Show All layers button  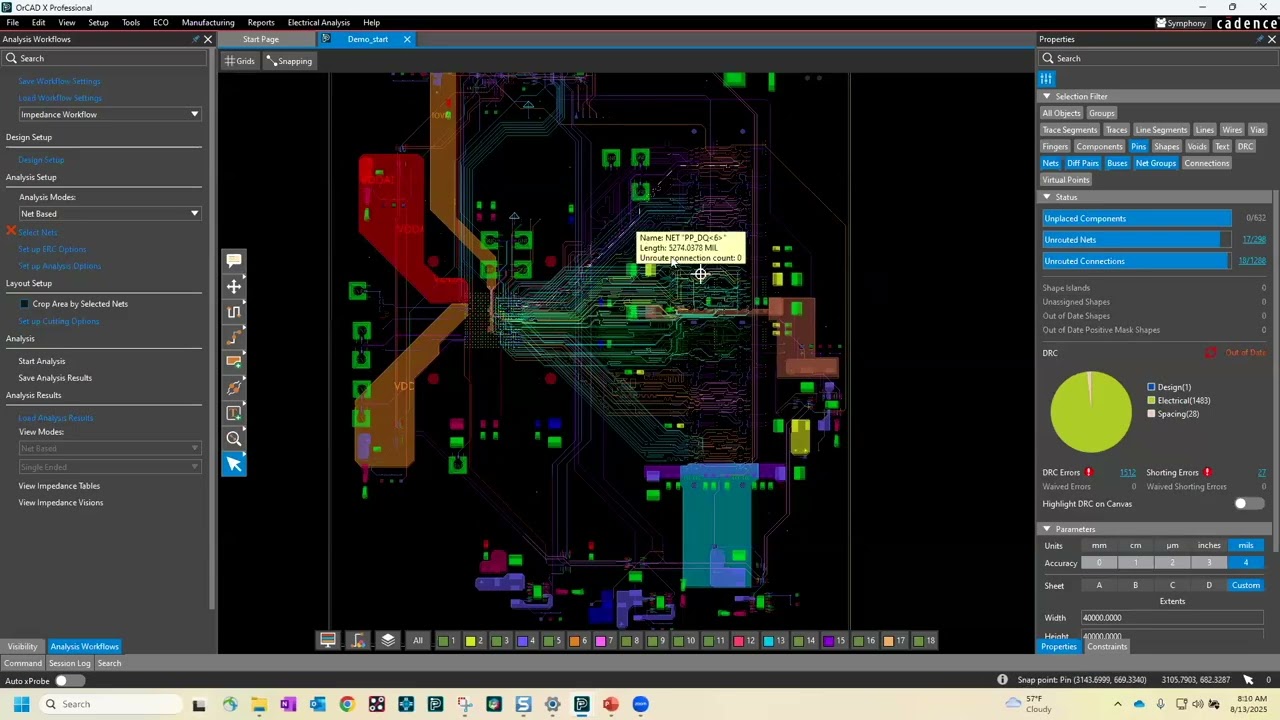pyautogui.click(x=418, y=641)
